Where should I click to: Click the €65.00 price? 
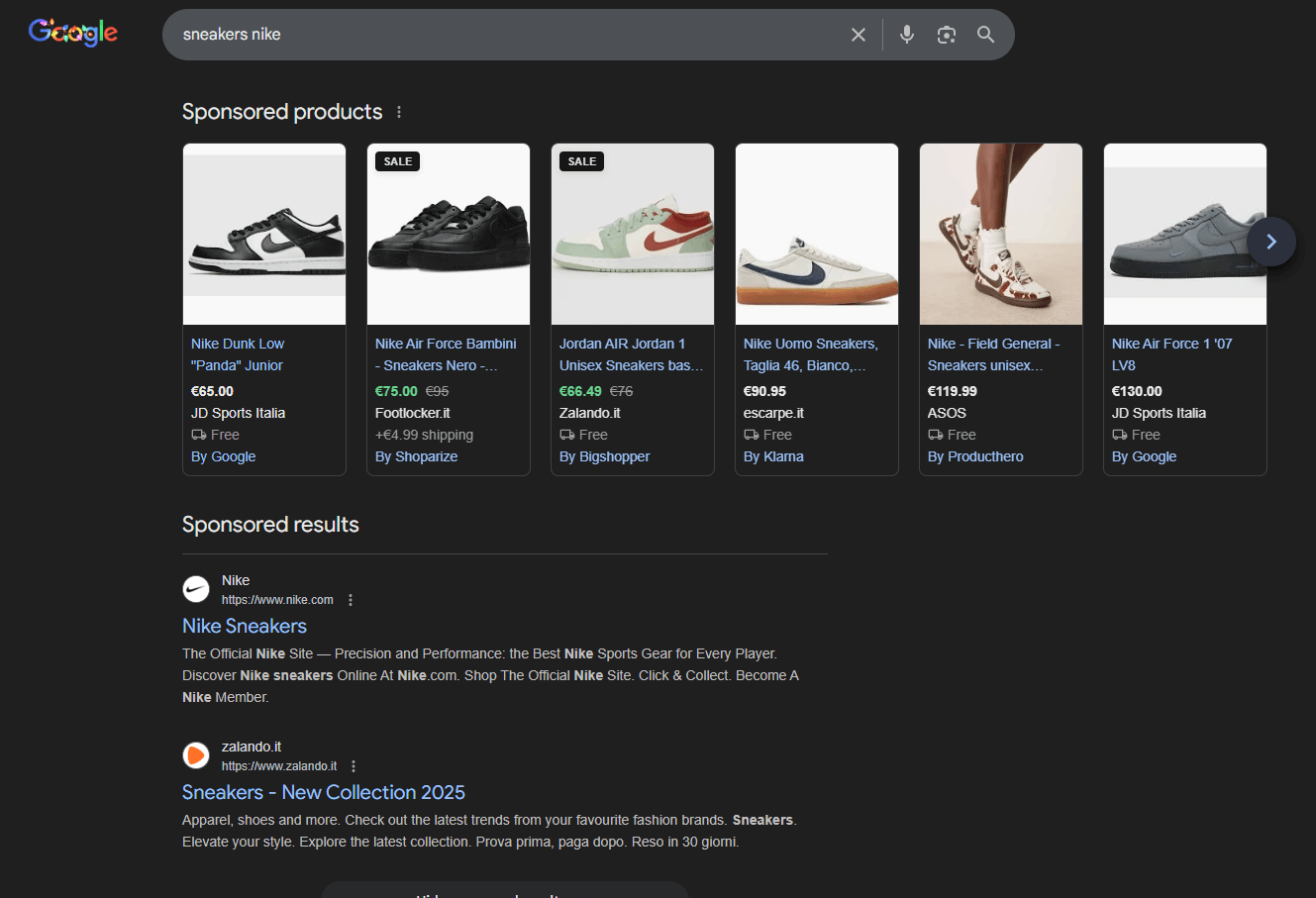(212, 391)
